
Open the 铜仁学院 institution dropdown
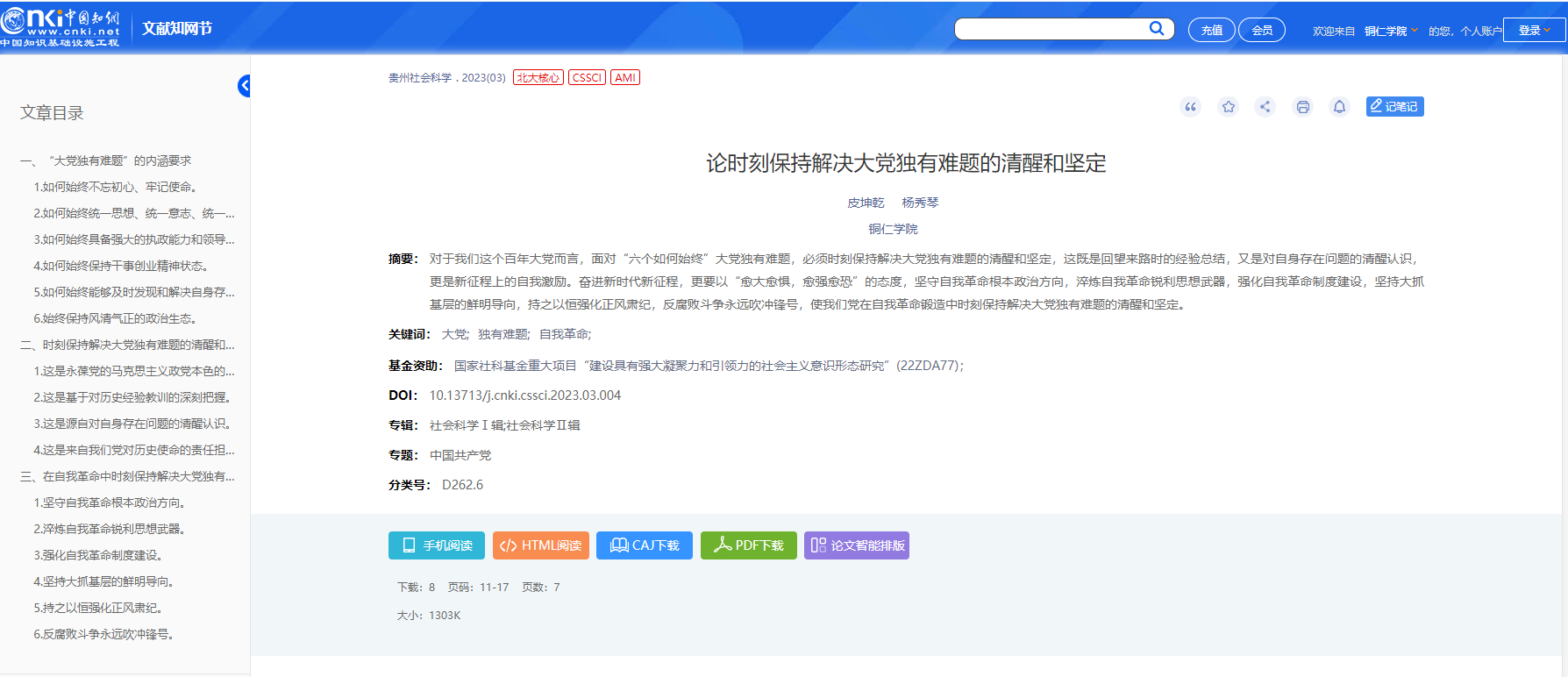click(1391, 31)
